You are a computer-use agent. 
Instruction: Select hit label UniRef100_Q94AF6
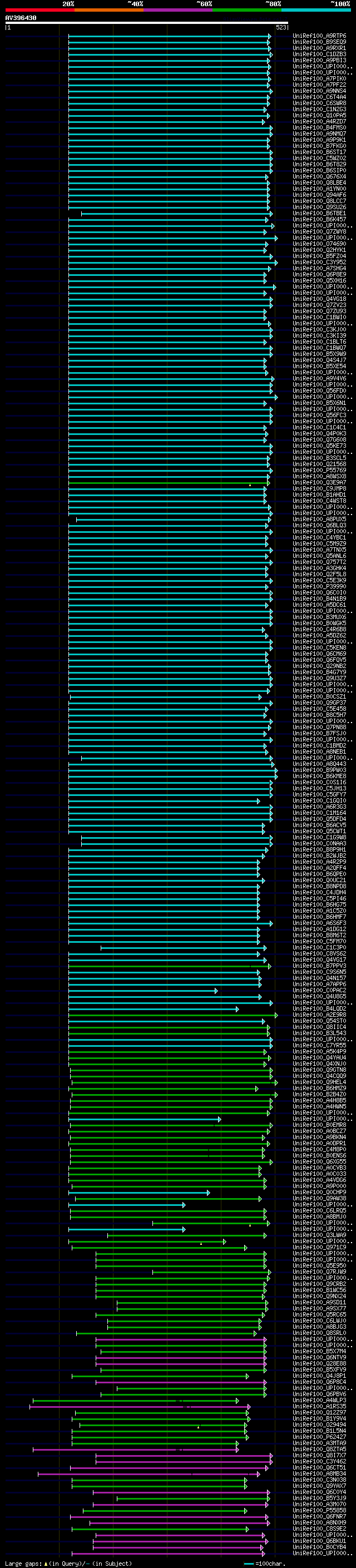coord(319,195)
